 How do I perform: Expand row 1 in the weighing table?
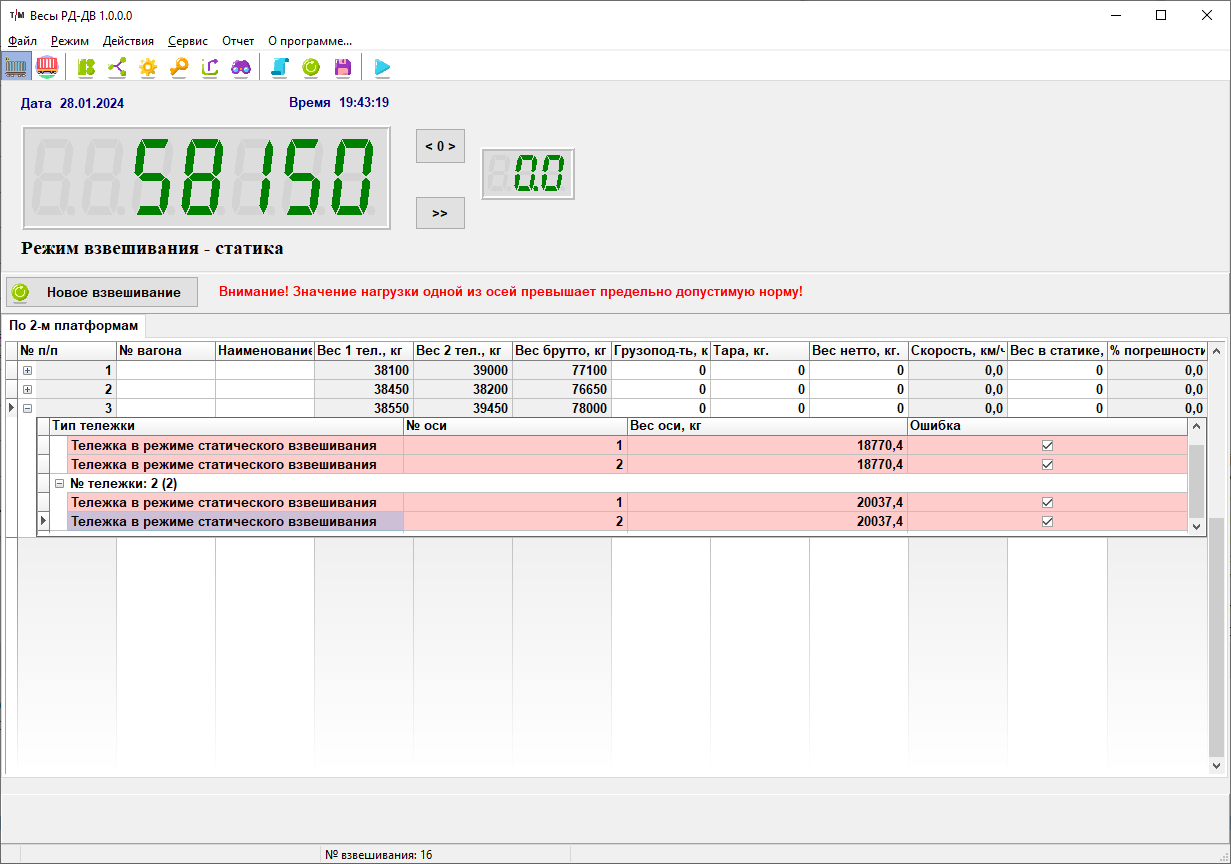click(x=27, y=371)
